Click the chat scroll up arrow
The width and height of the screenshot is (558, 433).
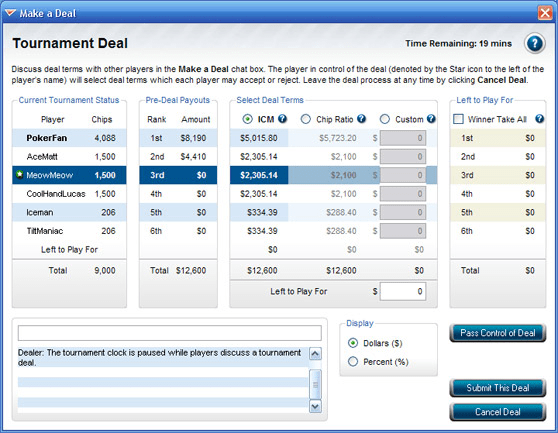315,354
